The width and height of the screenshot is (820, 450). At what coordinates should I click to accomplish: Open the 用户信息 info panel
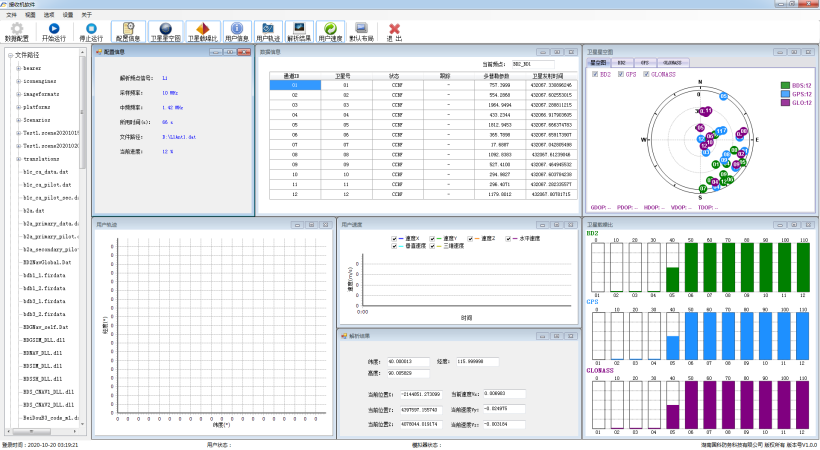click(x=237, y=31)
